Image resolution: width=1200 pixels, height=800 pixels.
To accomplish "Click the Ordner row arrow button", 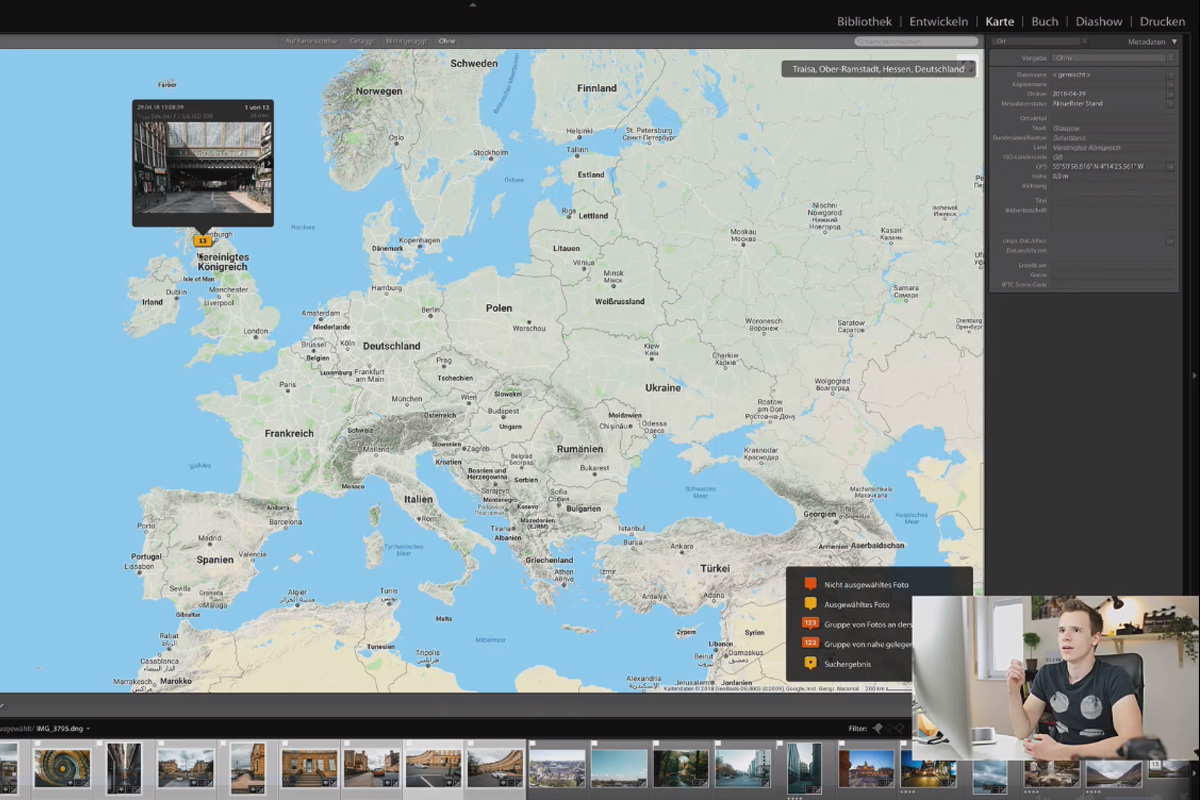I will pyautogui.click(x=1171, y=94).
